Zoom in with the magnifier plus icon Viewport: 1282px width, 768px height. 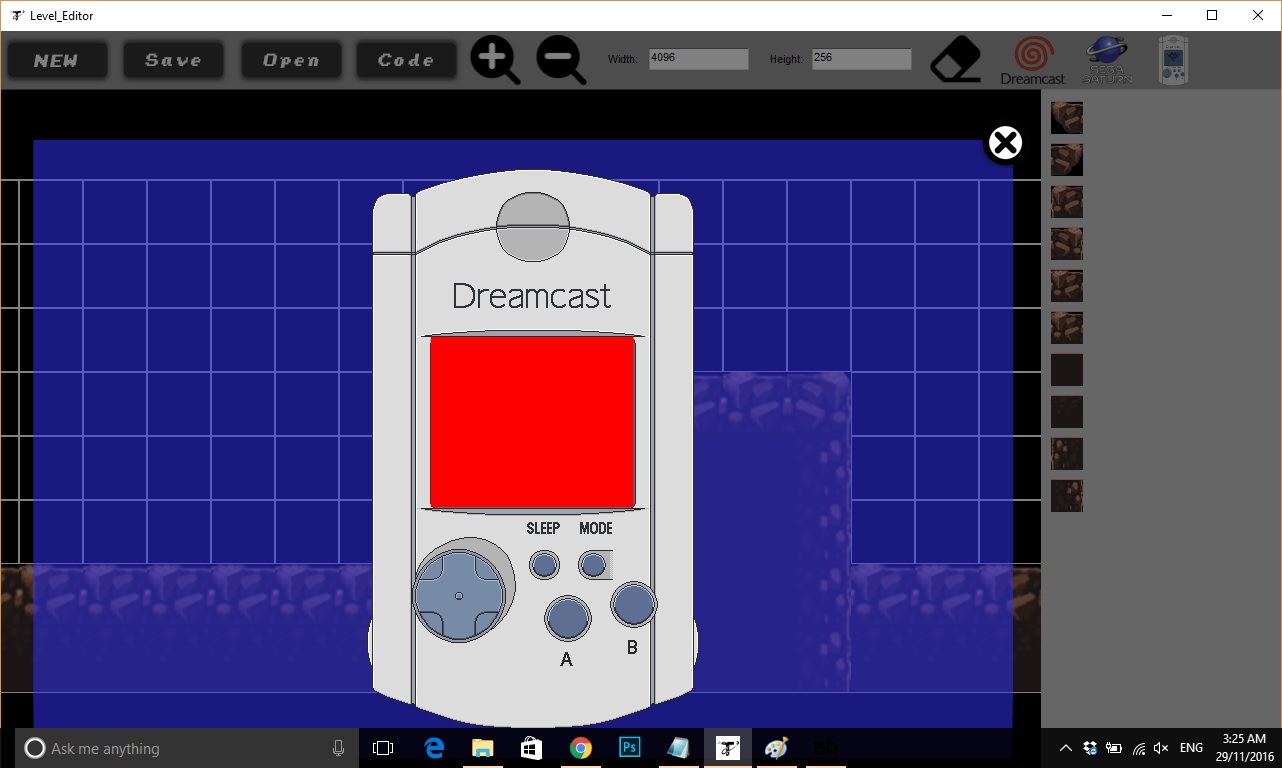coord(495,60)
